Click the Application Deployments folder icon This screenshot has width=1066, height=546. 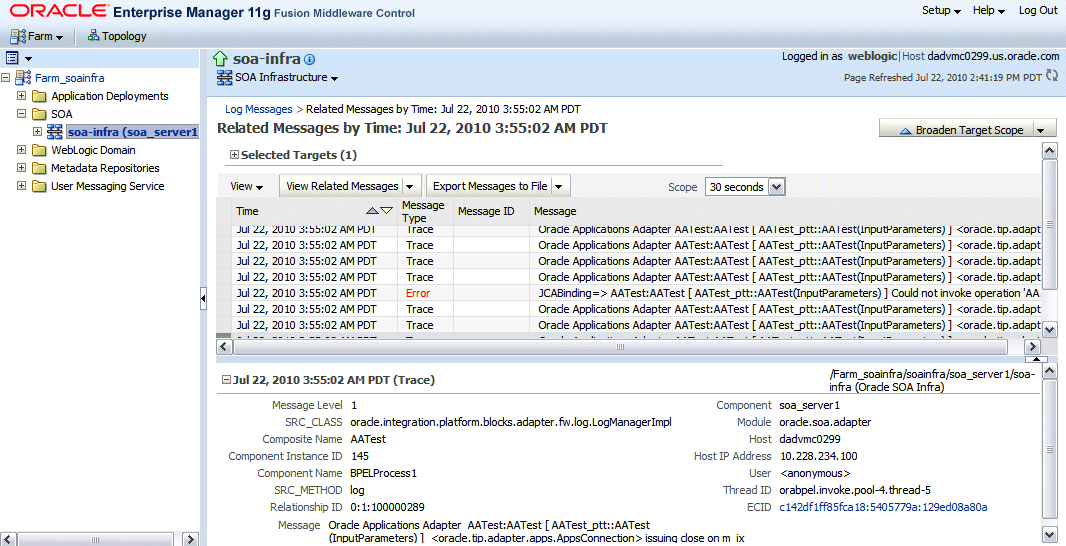click(39, 97)
